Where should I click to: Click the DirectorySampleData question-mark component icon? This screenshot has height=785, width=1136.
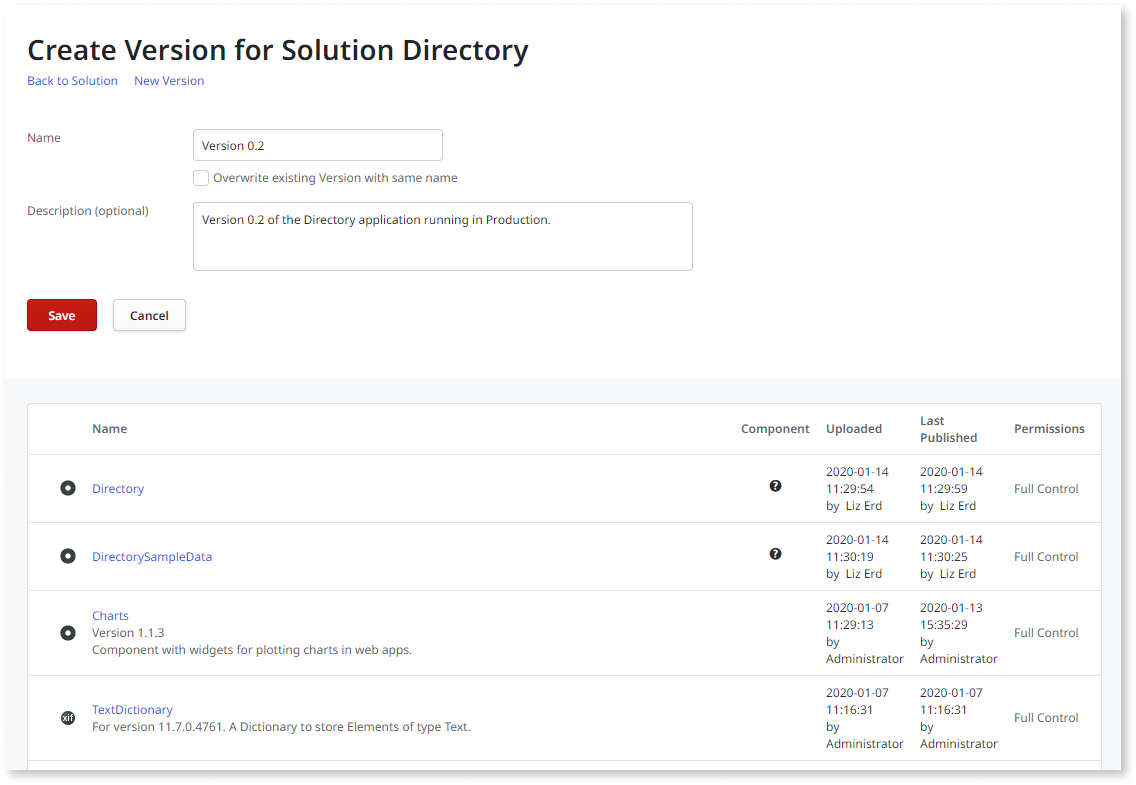[775, 554]
